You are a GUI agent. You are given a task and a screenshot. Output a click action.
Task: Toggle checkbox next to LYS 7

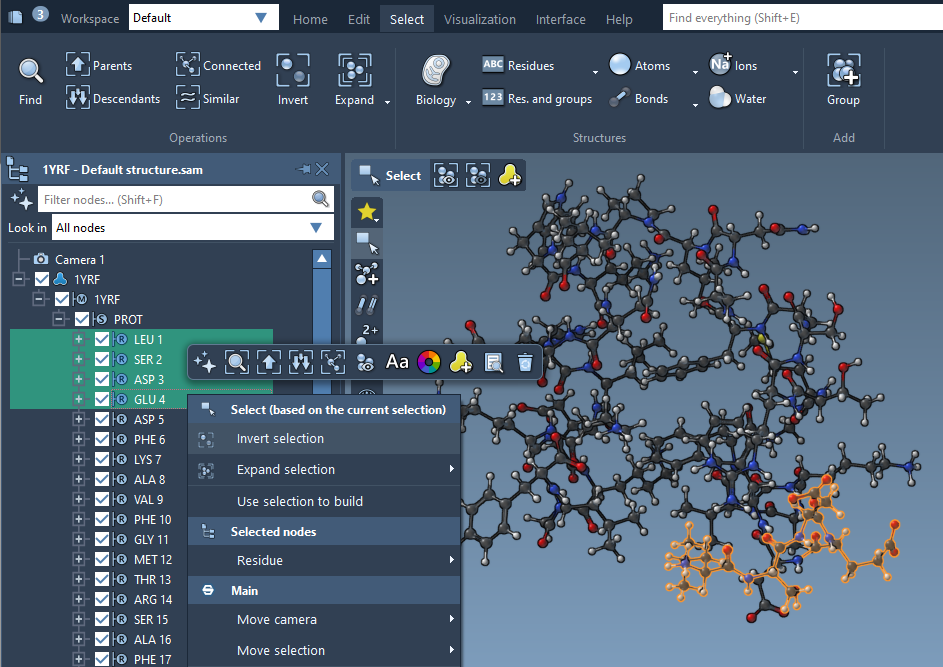click(x=102, y=459)
